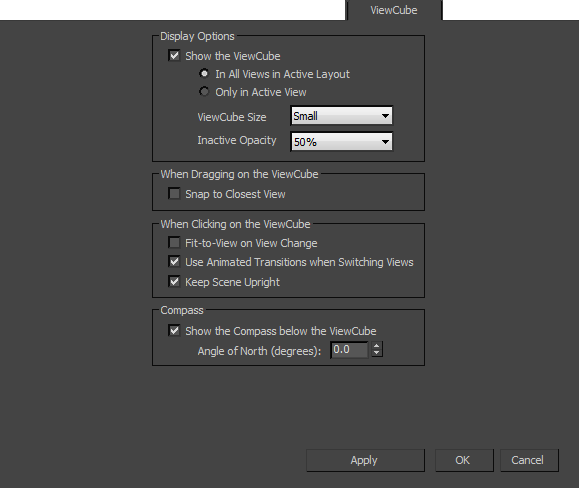Image resolution: width=579 pixels, height=488 pixels.
Task: Click the Apply button
Action: [365, 460]
